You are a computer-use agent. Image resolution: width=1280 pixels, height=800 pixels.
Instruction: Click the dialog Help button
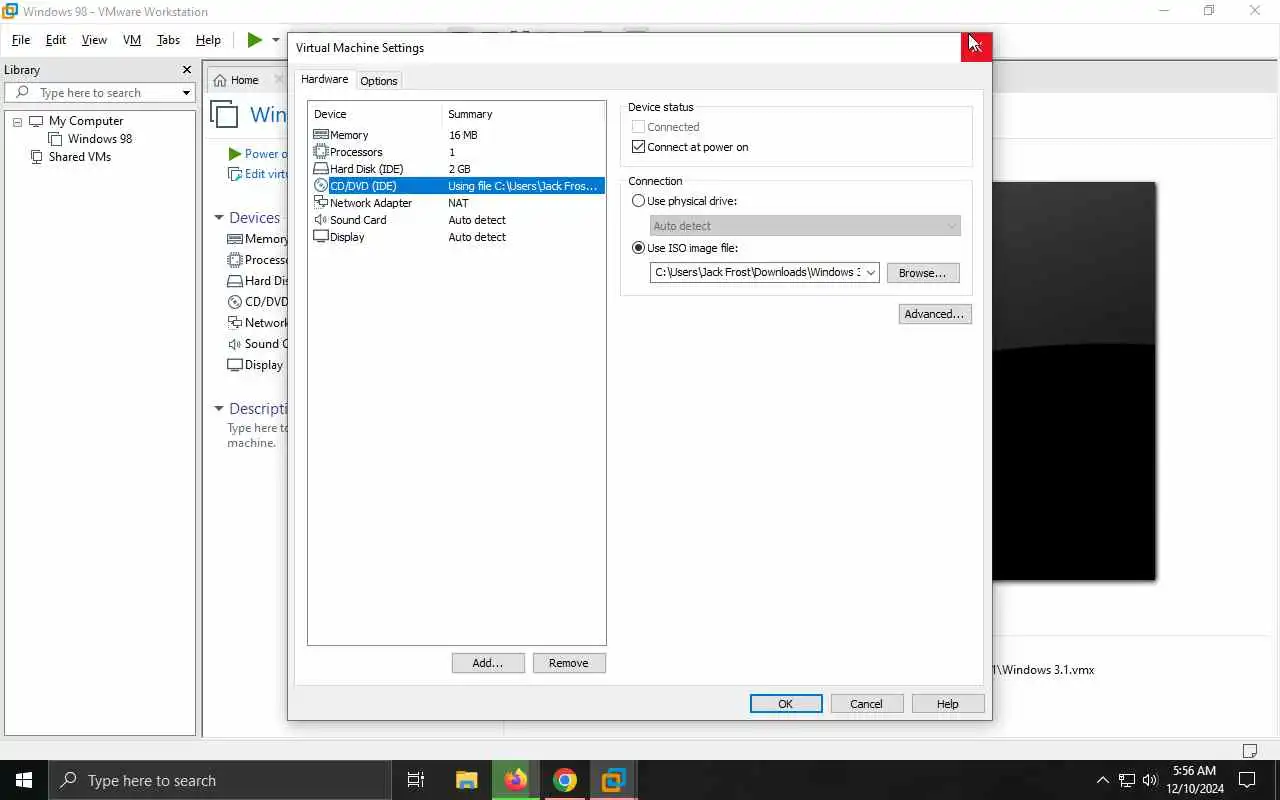click(x=948, y=704)
